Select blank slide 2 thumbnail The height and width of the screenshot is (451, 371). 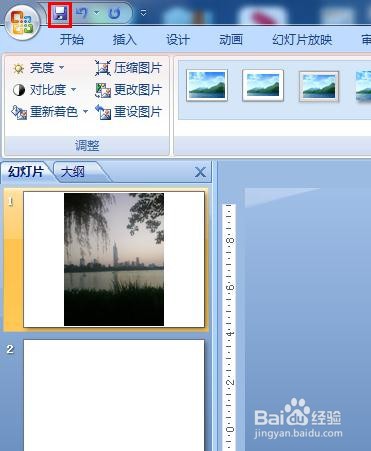114,395
